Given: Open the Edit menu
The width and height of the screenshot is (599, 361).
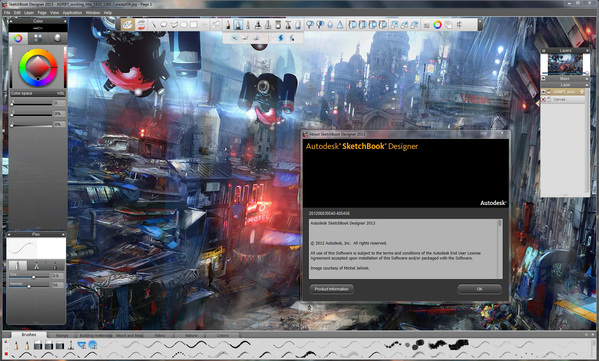Looking at the screenshot, I should pyautogui.click(x=17, y=13).
